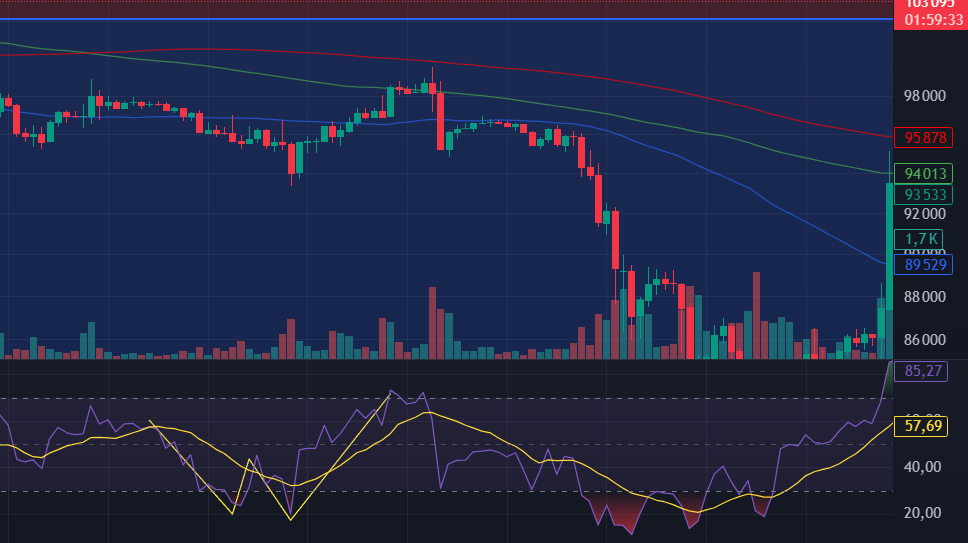
Task: Select the 94 013 green moving average label
Action: [x=925, y=173]
